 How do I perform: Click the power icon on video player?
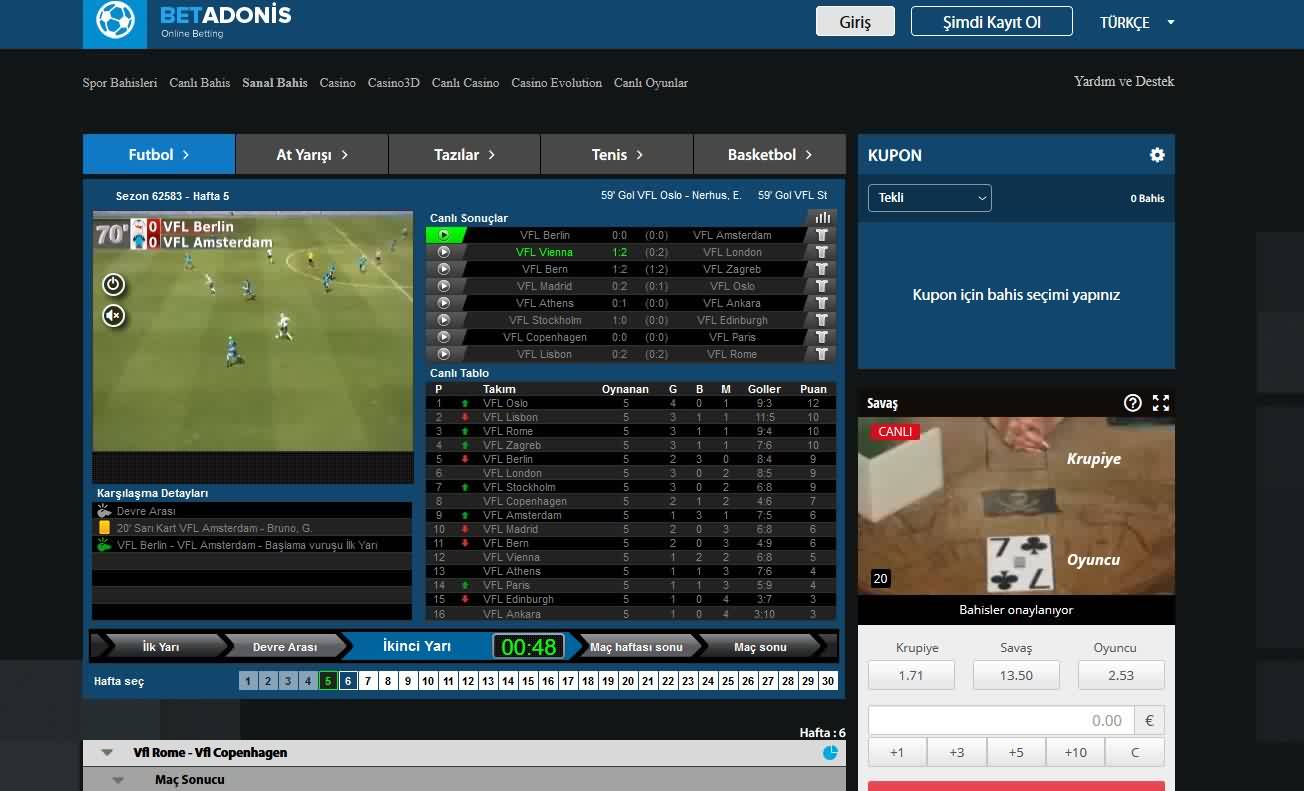pos(113,284)
